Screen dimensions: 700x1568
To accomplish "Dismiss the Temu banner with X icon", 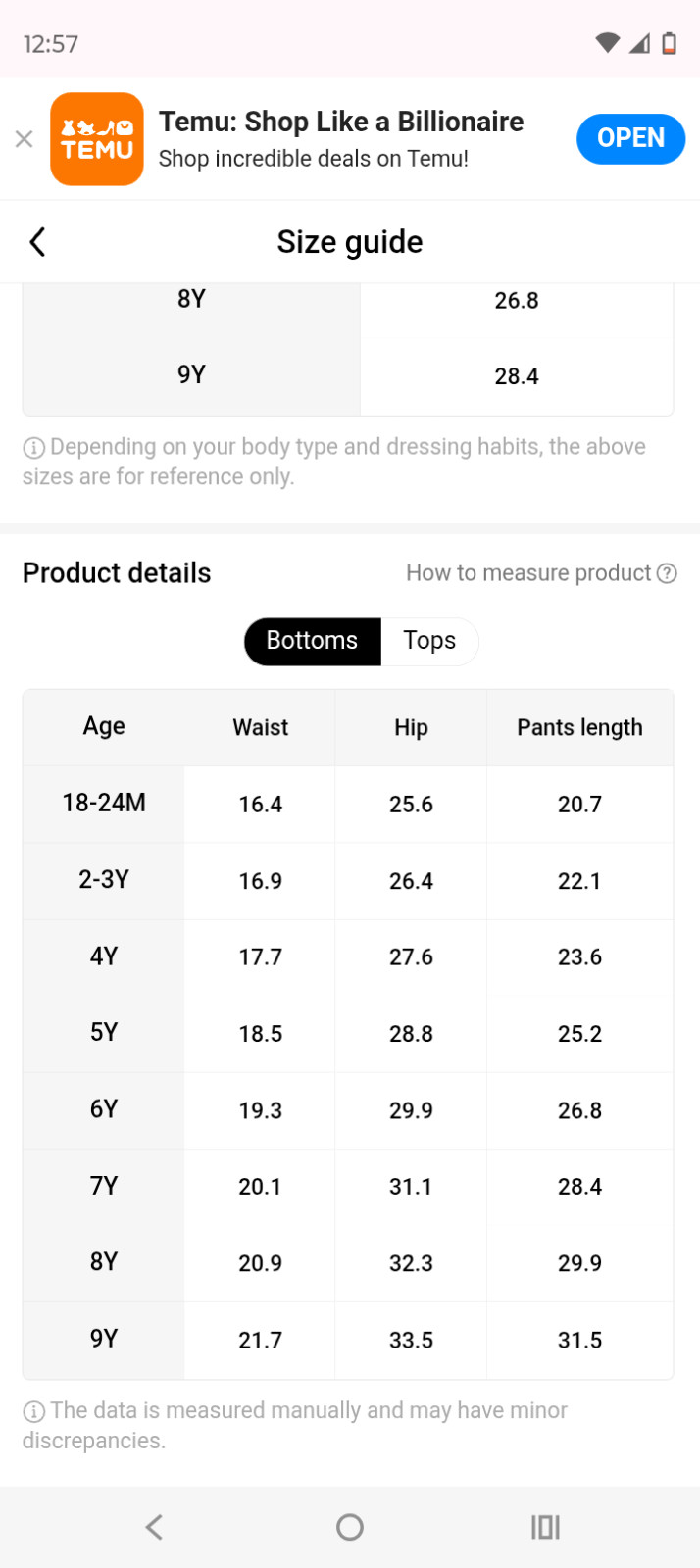I will 25,139.
